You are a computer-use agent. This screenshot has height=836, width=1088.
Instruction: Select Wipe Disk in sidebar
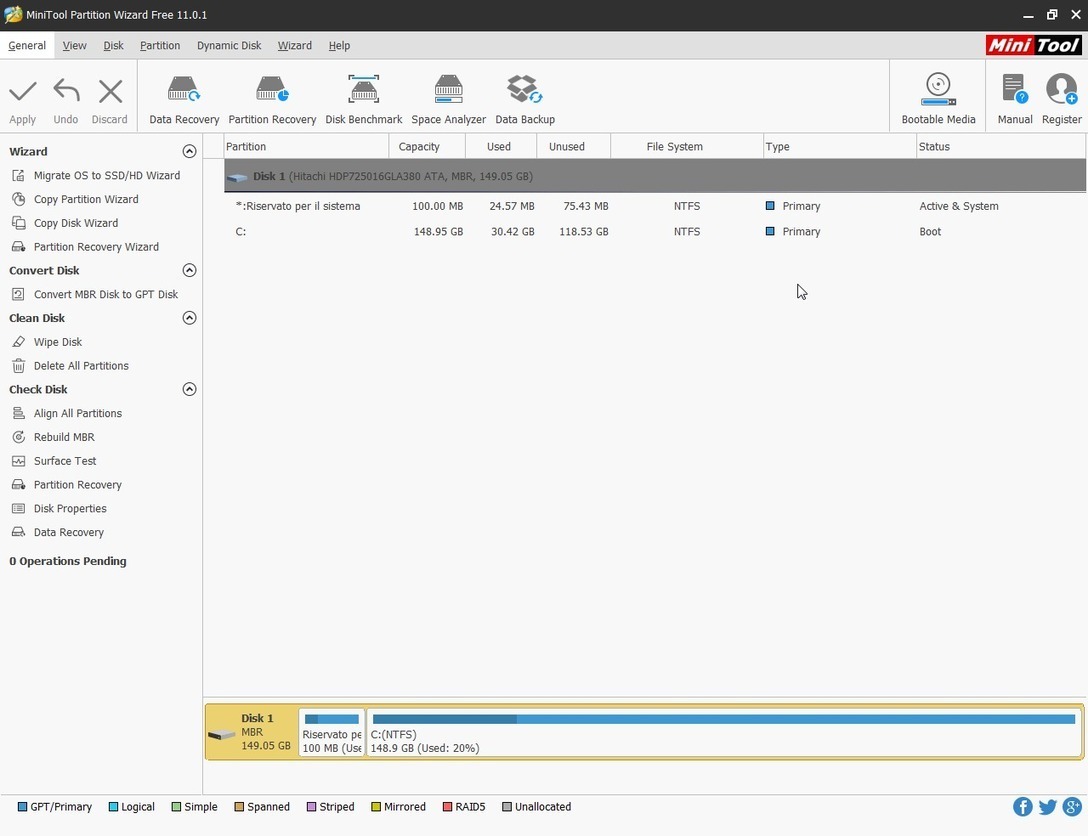tap(47, 342)
